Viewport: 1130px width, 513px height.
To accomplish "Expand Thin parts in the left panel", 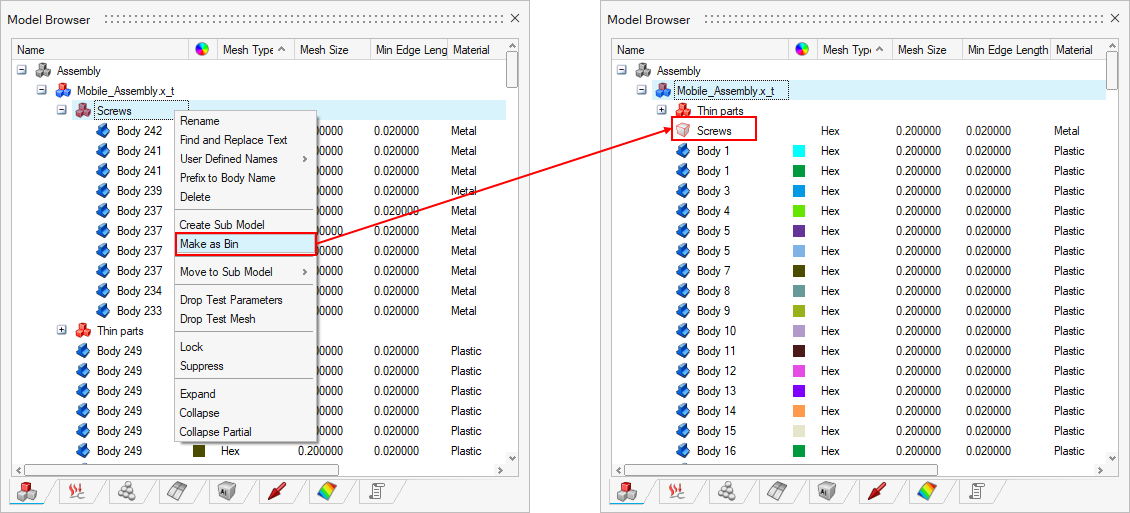I will (61, 331).
